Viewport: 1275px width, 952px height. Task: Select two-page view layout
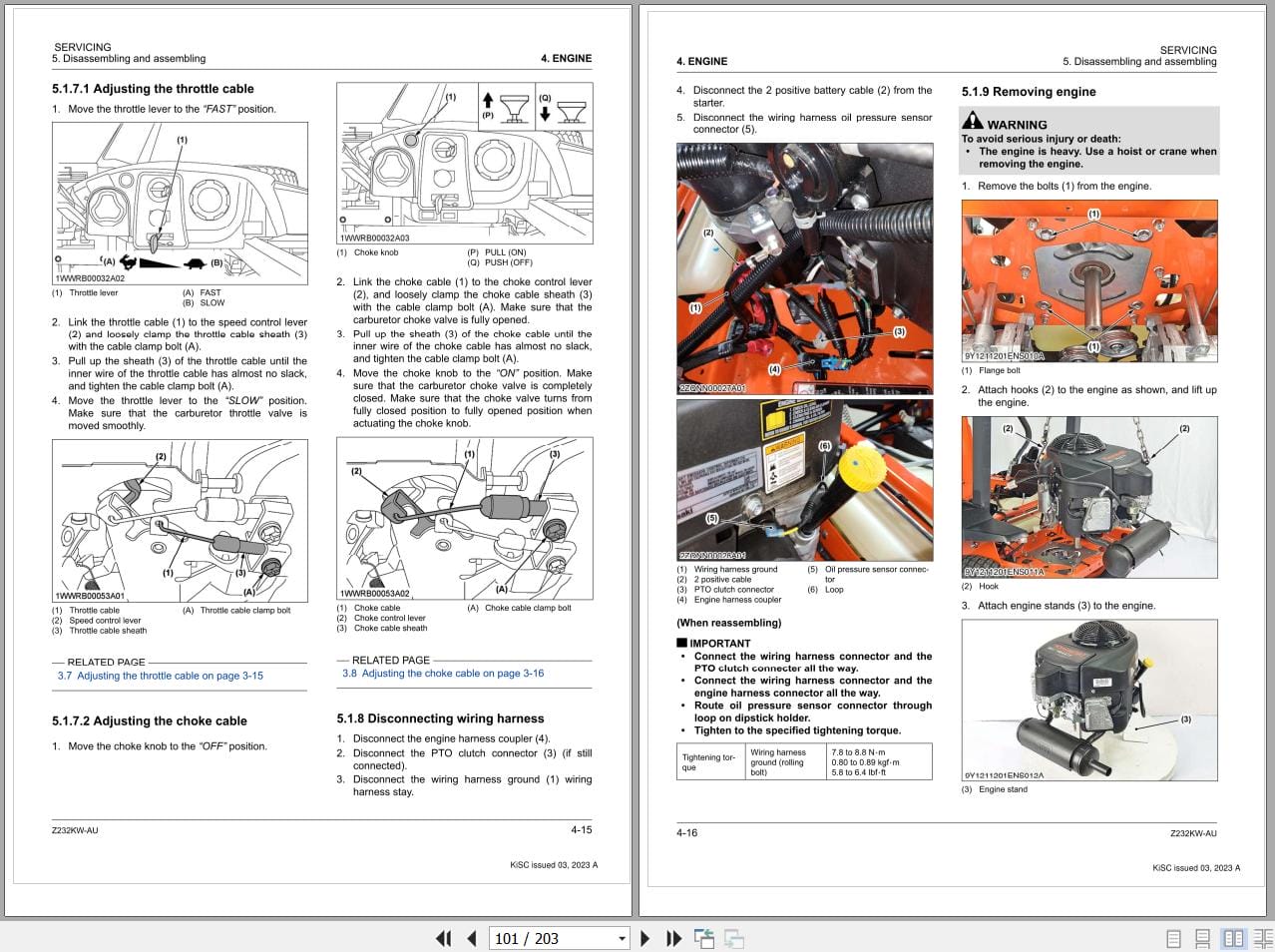pos(1233,938)
